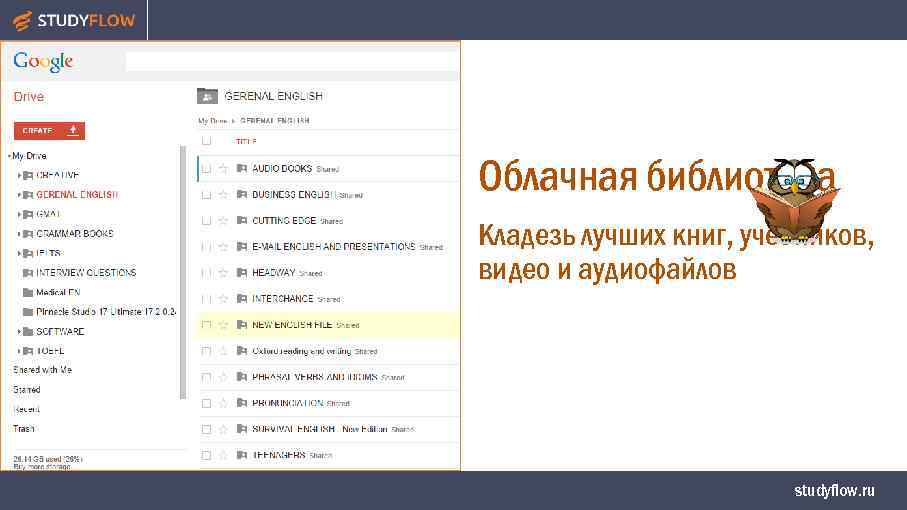Open the Drive heading link
The width and height of the screenshot is (907, 510).
tap(28, 97)
